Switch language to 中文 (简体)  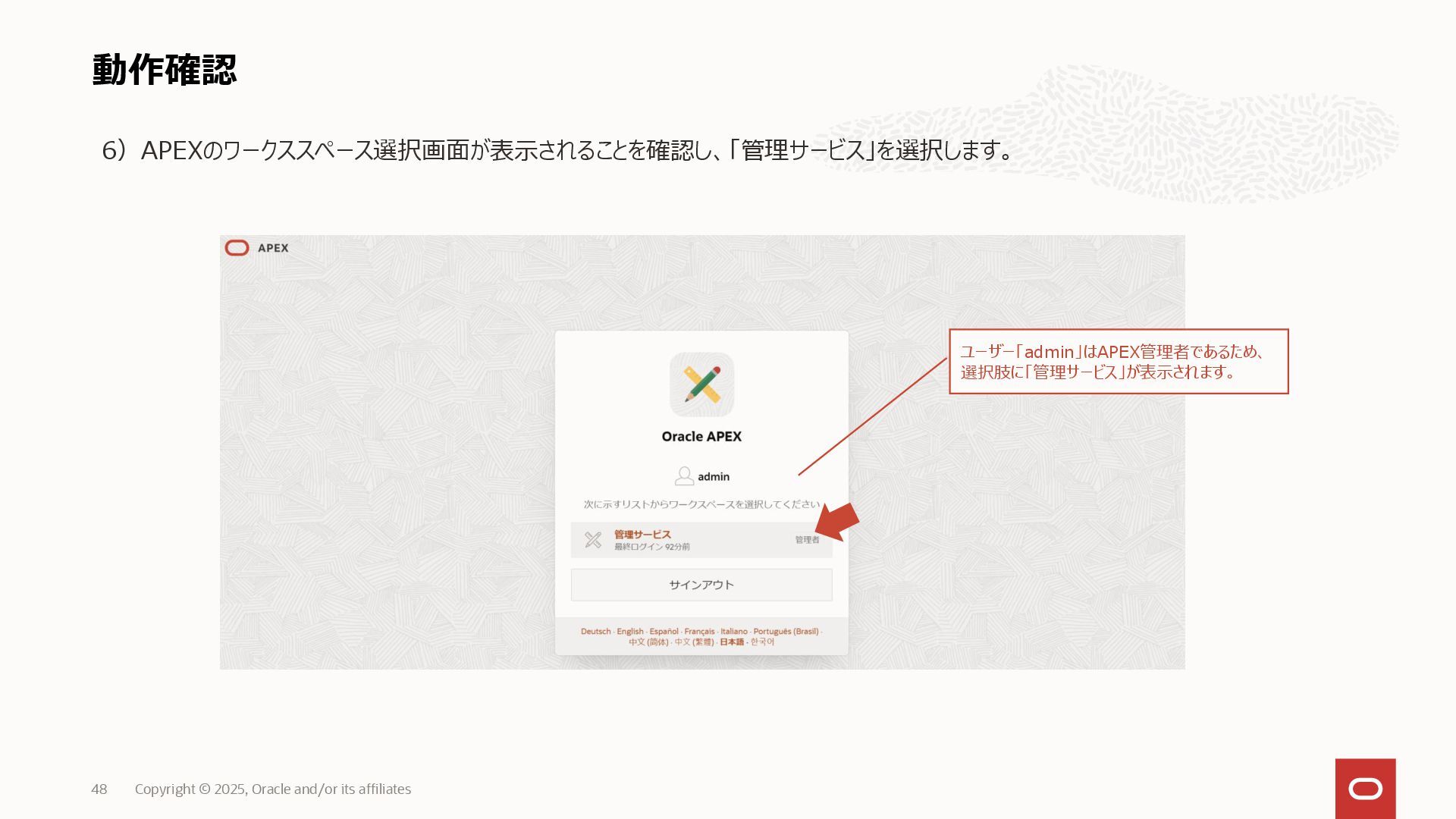tap(648, 642)
